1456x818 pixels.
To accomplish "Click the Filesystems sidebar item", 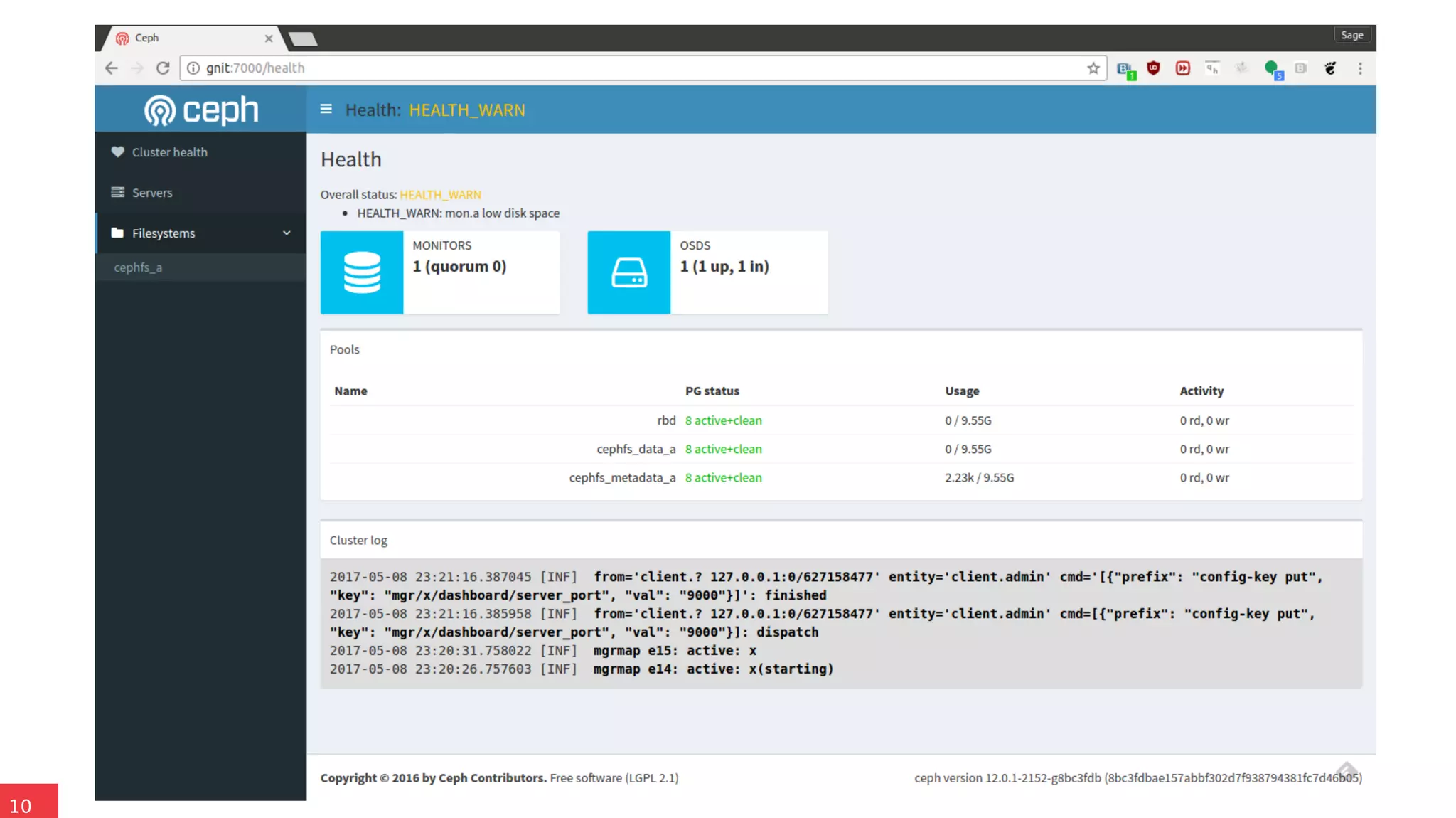I will coord(164,233).
